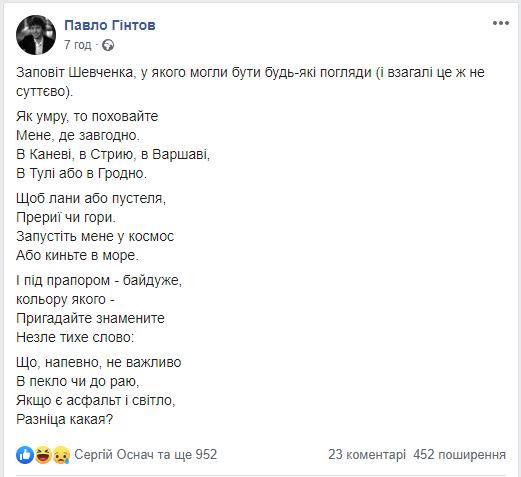Click the line 'Щоб лани або пустеля'

point(91,198)
